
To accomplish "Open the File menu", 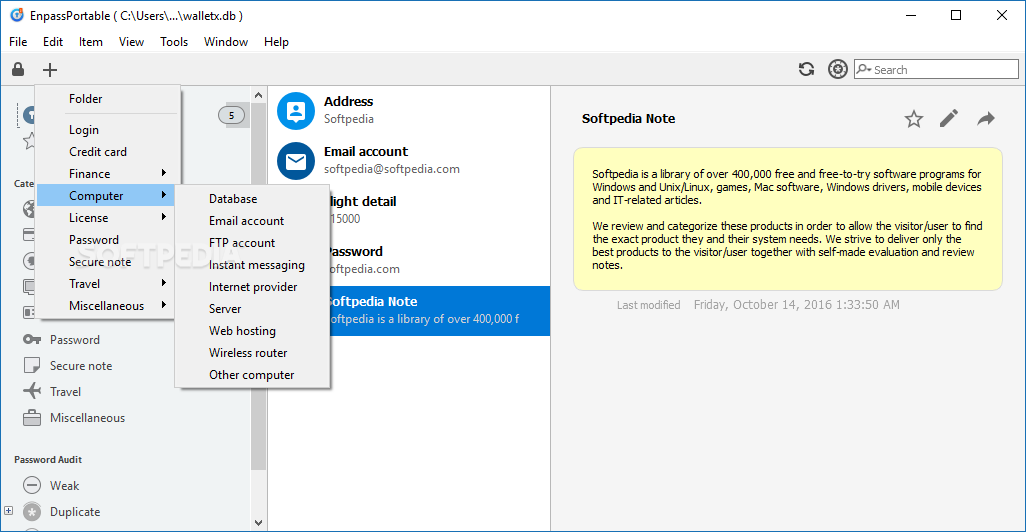I will tap(18, 42).
